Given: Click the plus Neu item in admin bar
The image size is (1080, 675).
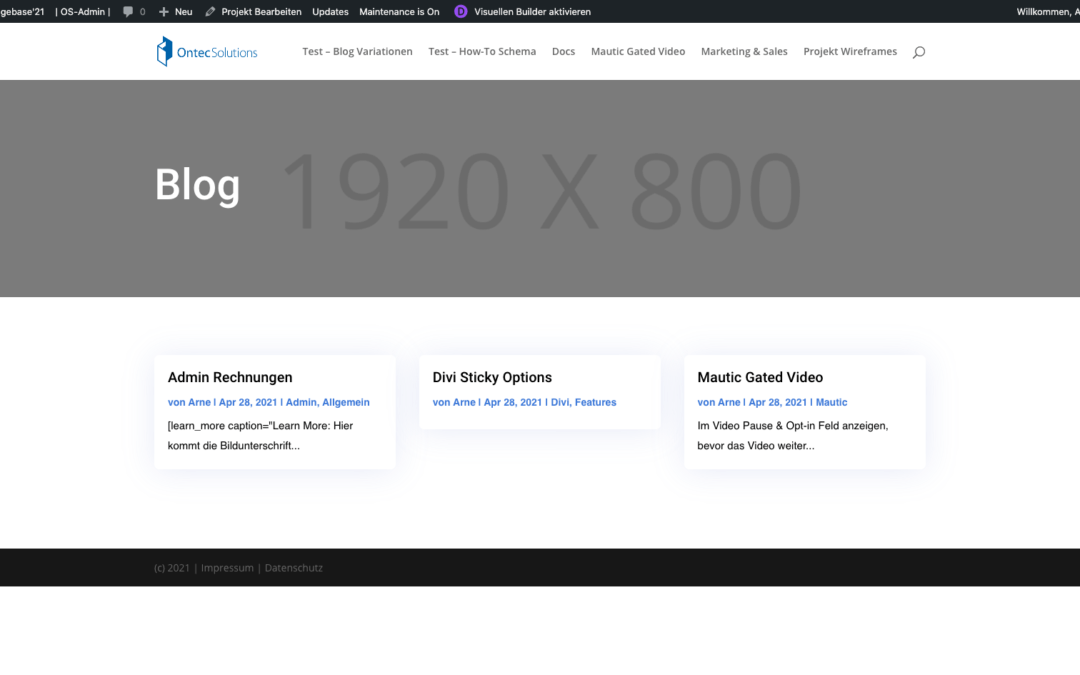Looking at the screenshot, I should click(x=175, y=12).
